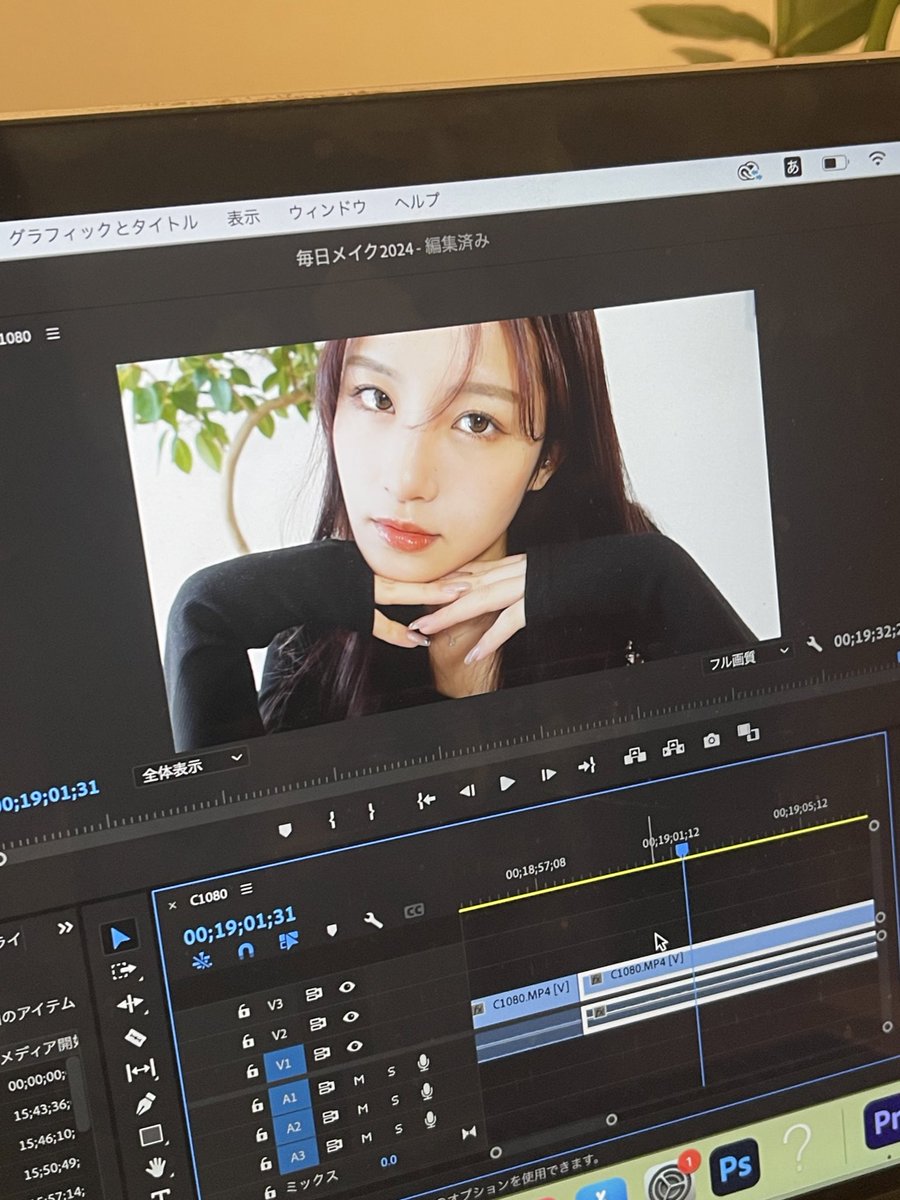Open the 表示 menu
Screen dimensions: 900x1200
coord(243,216)
